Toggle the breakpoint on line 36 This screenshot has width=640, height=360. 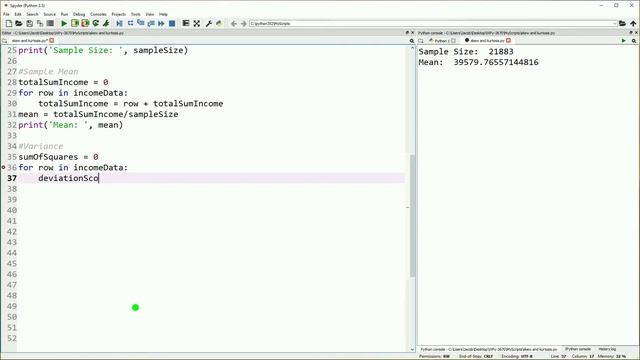point(4,167)
